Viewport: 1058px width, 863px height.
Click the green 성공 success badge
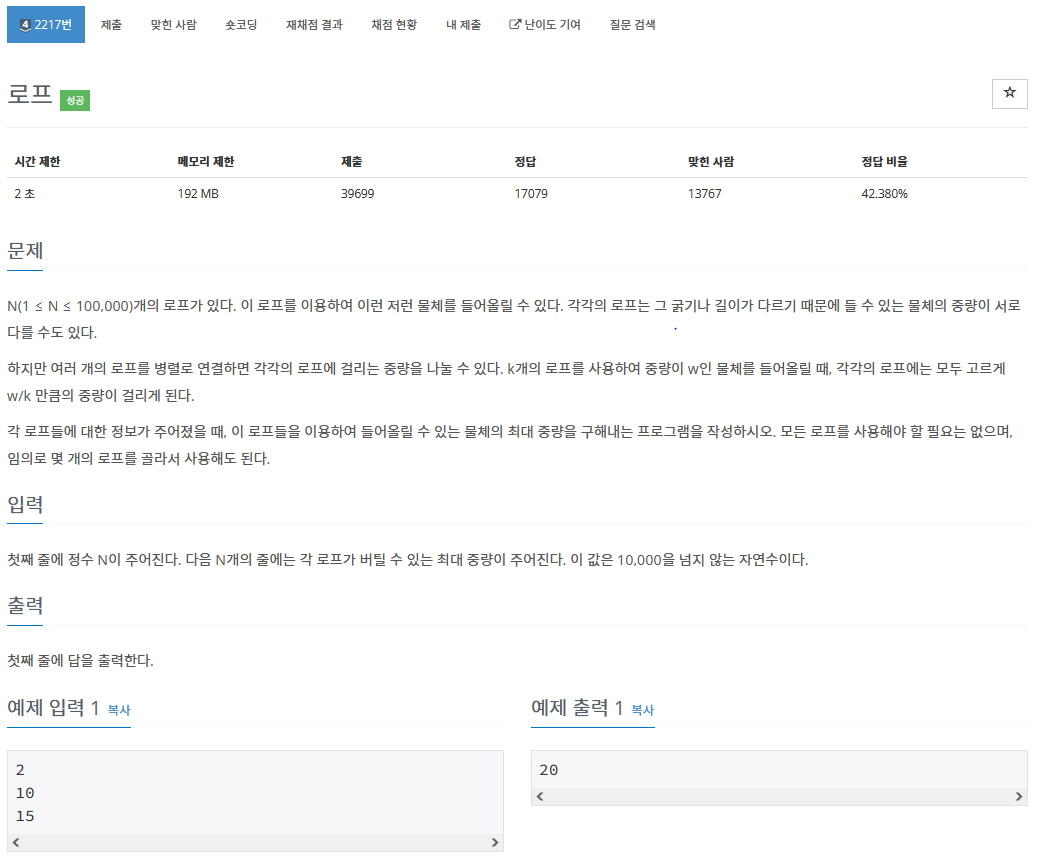[x=74, y=101]
